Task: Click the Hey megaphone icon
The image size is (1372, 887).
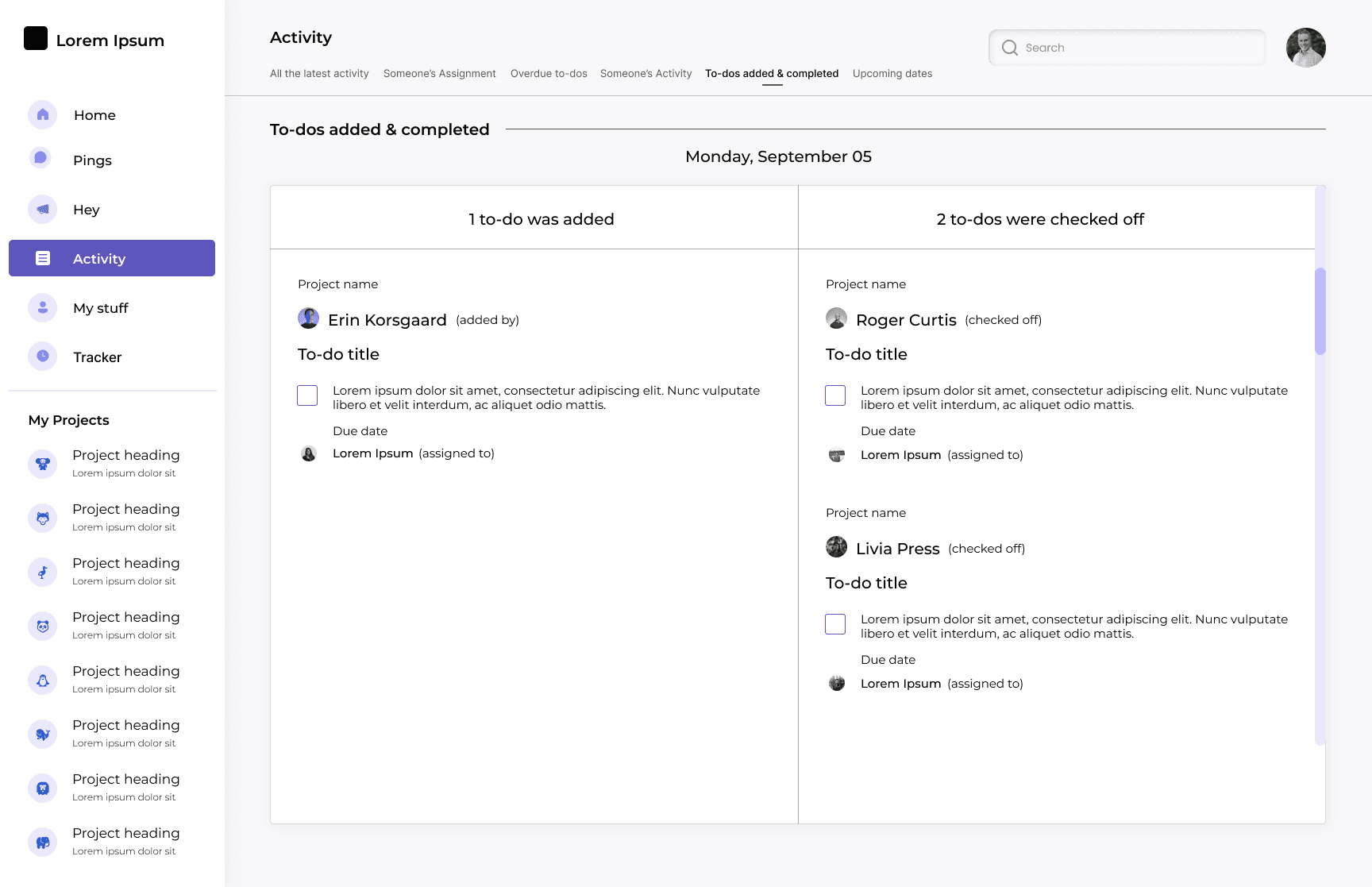Action: [43, 210]
